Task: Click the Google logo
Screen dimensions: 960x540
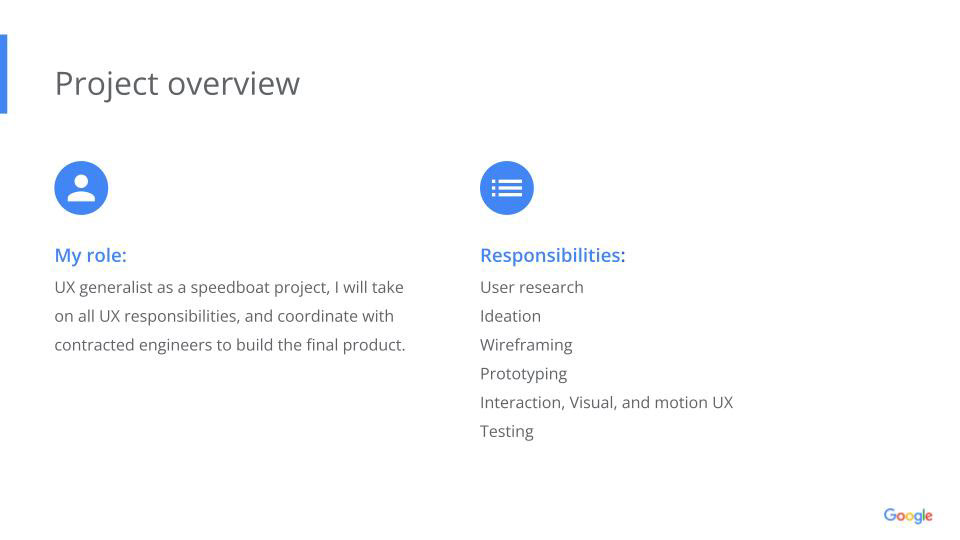Action: pyautogui.click(x=907, y=516)
